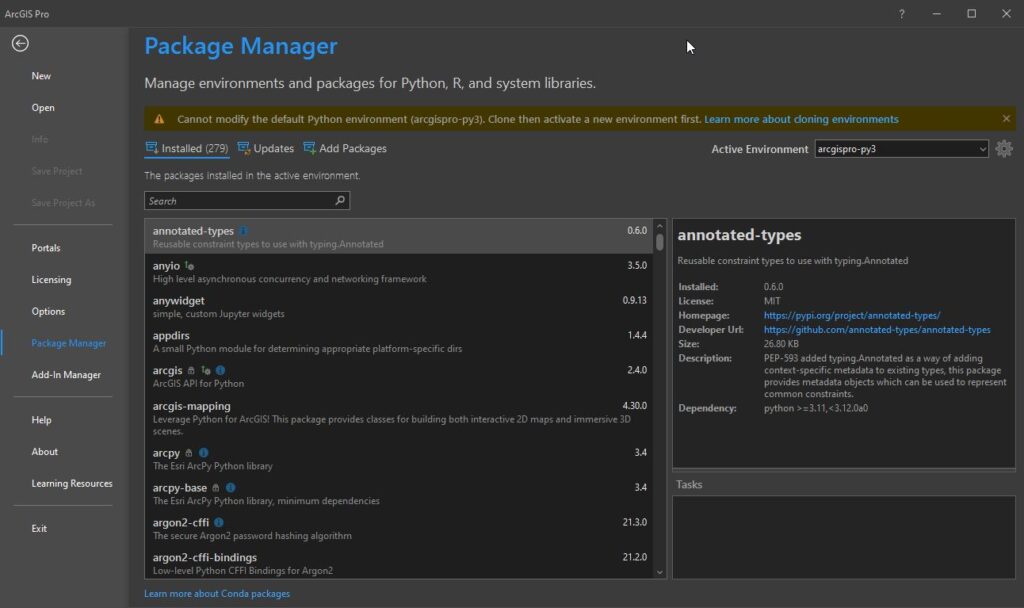Open the Environment Manager gear icon
Image resolution: width=1024 pixels, height=608 pixels.
tap(1004, 149)
